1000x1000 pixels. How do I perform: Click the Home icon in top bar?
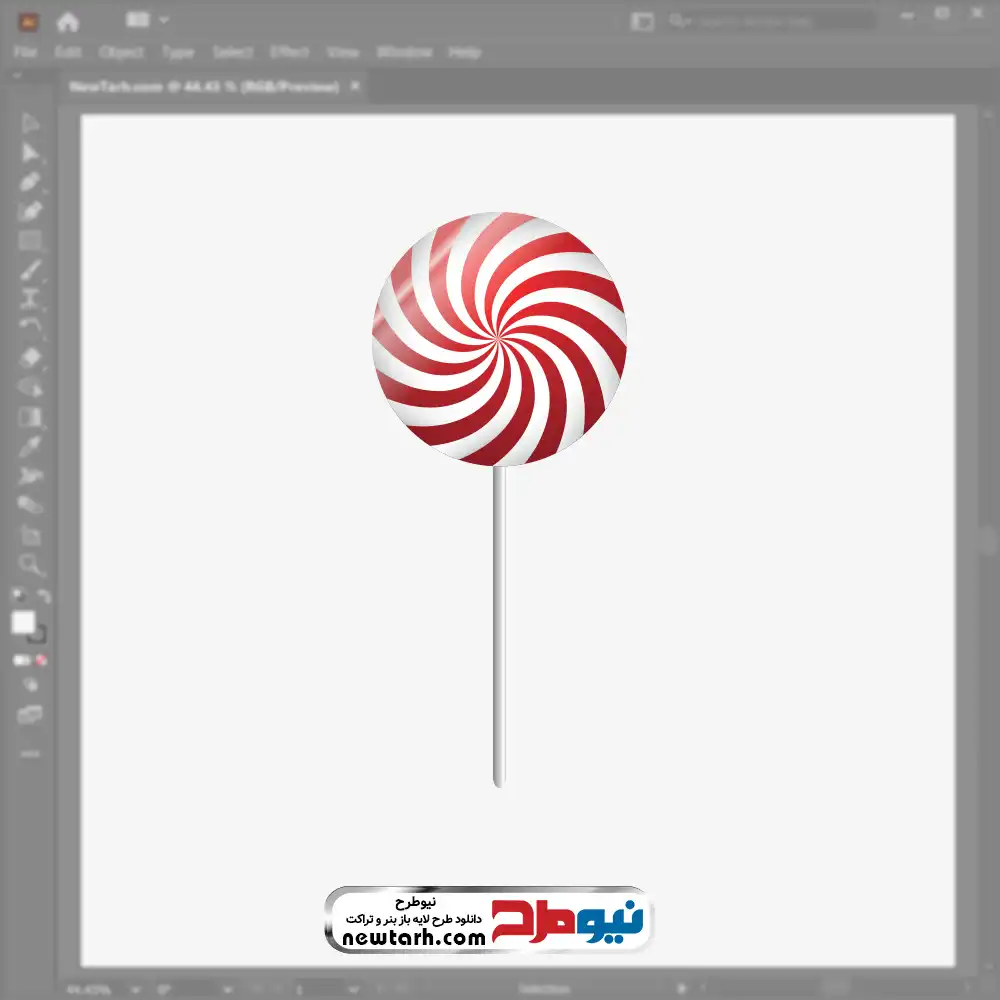click(67, 21)
